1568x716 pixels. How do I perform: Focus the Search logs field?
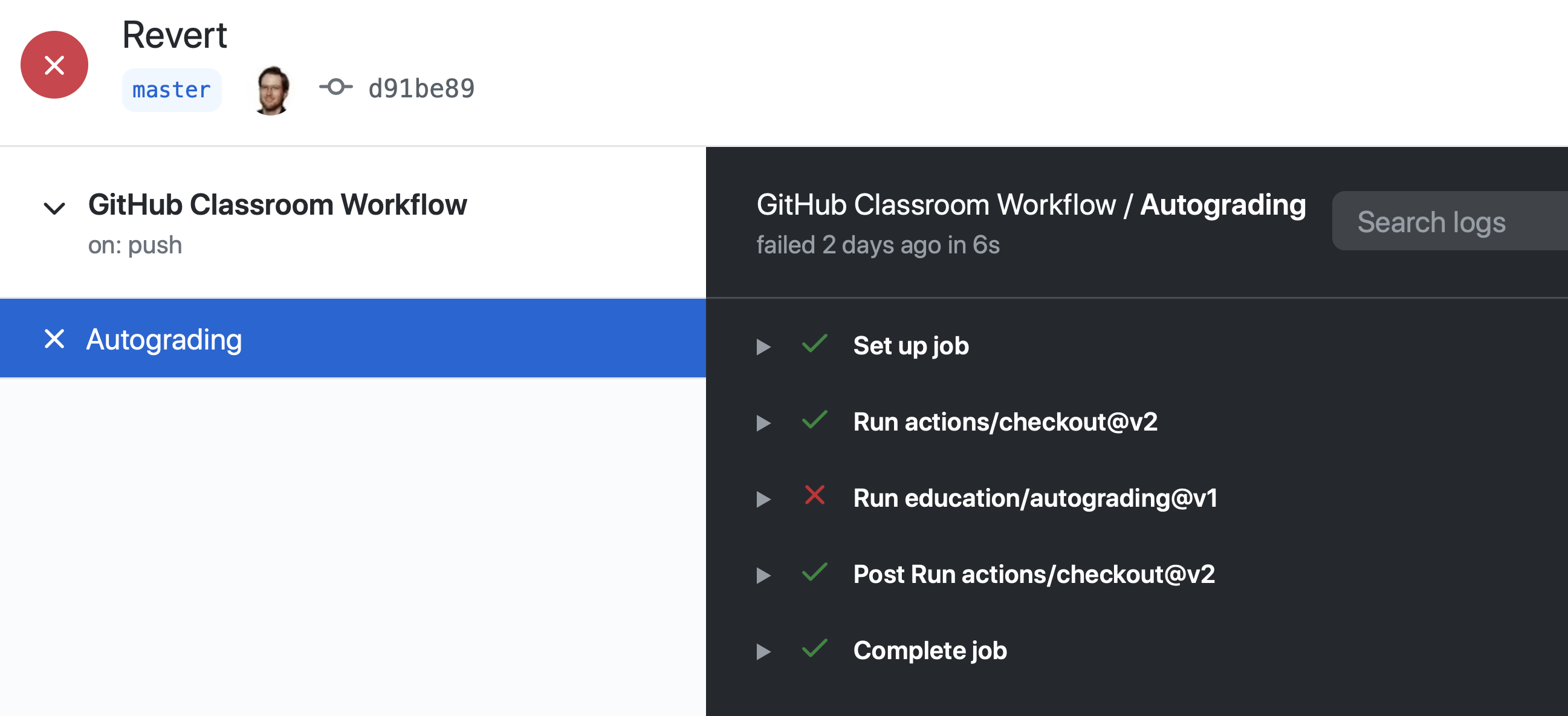[x=1450, y=221]
